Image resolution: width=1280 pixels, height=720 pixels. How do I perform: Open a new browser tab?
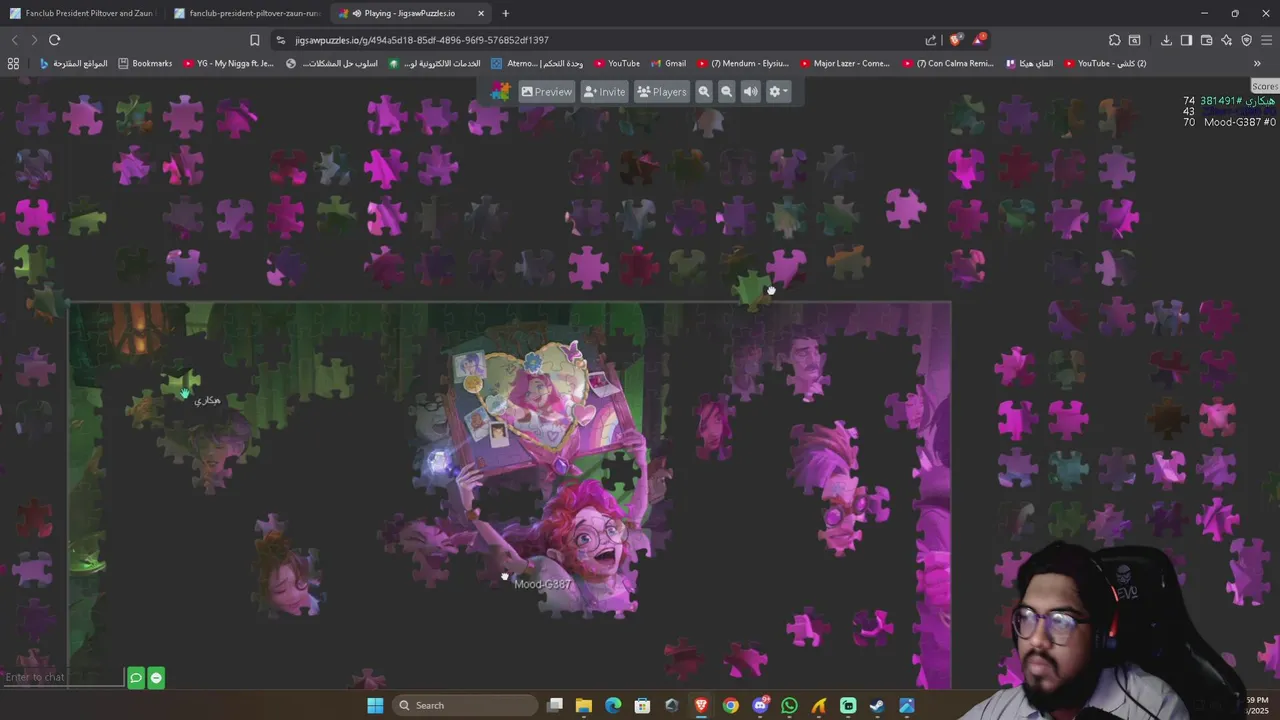coord(505,13)
